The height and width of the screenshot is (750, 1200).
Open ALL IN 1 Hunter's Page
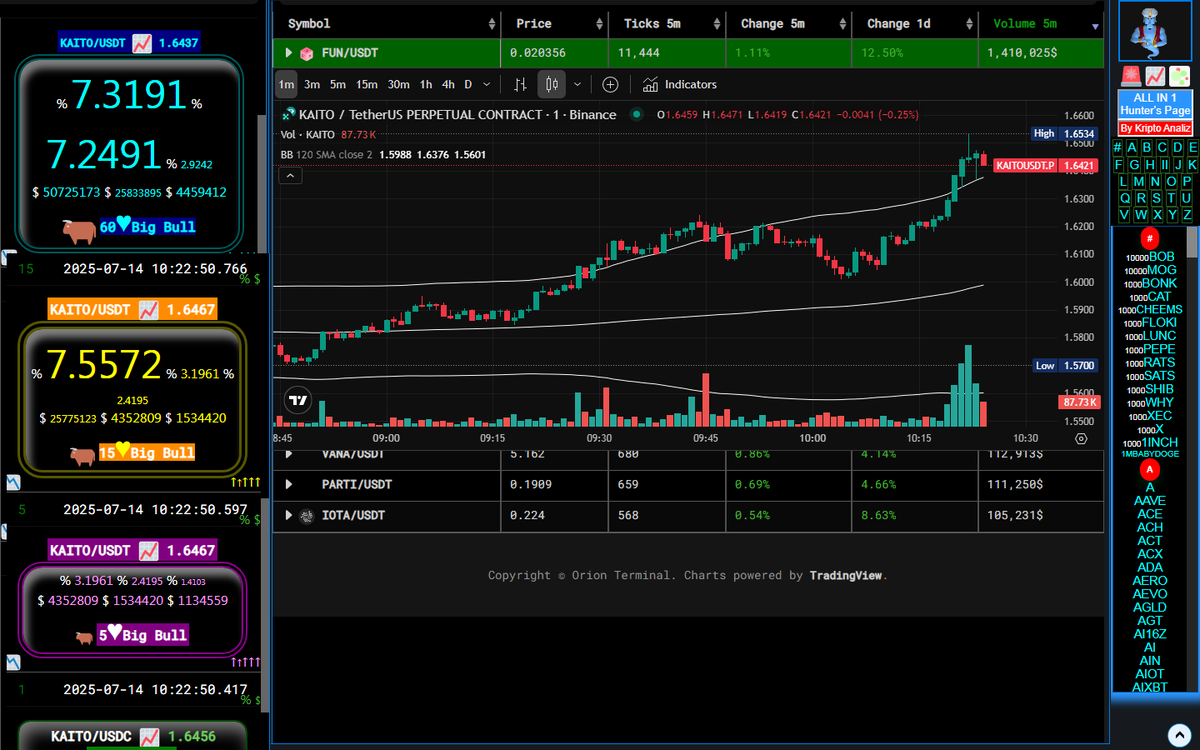point(1155,104)
